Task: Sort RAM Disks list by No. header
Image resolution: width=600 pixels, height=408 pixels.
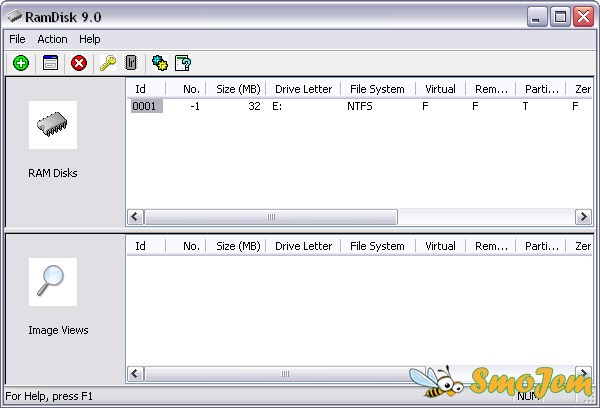Action: [x=186, y=89]
